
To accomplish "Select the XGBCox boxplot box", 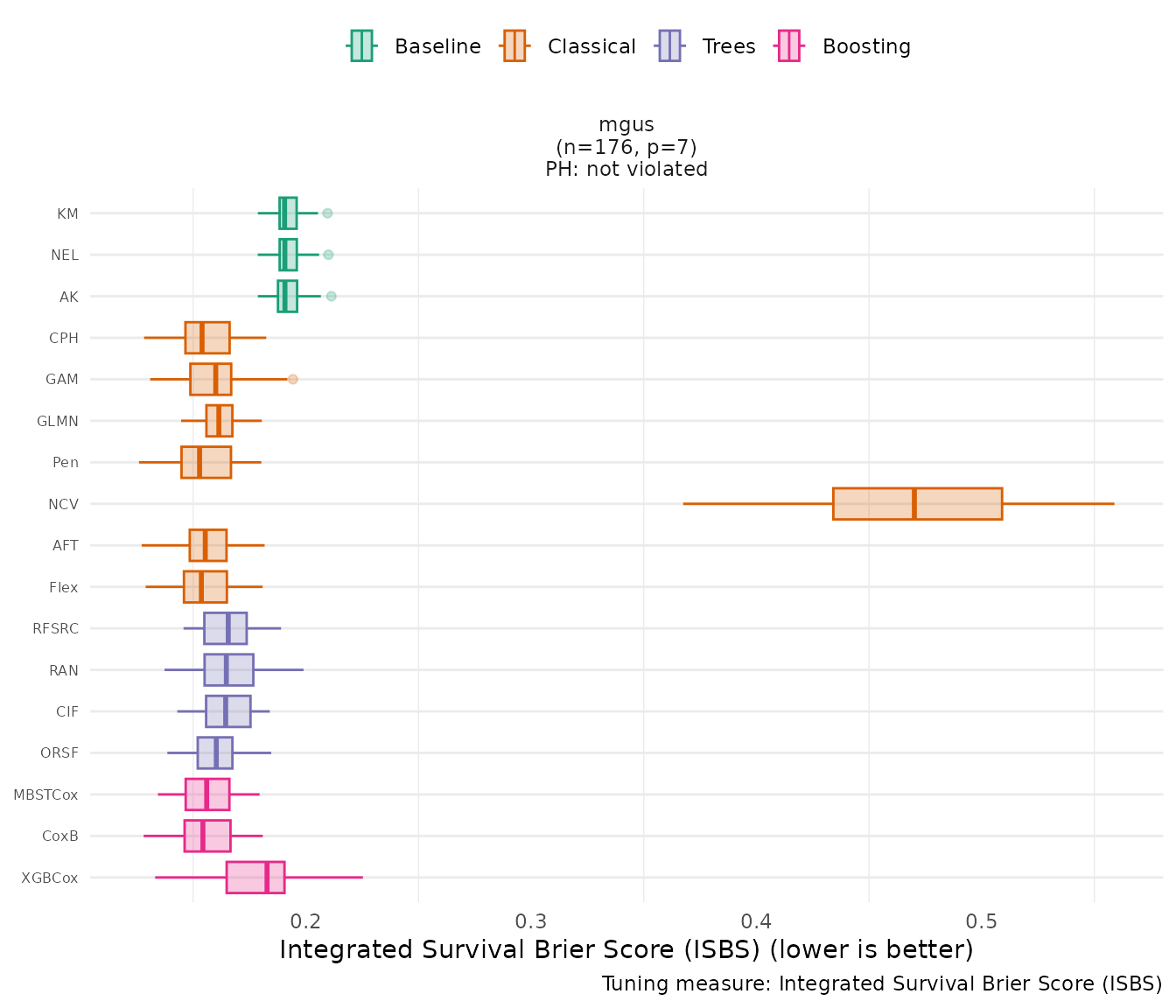I will click(255, 878).
